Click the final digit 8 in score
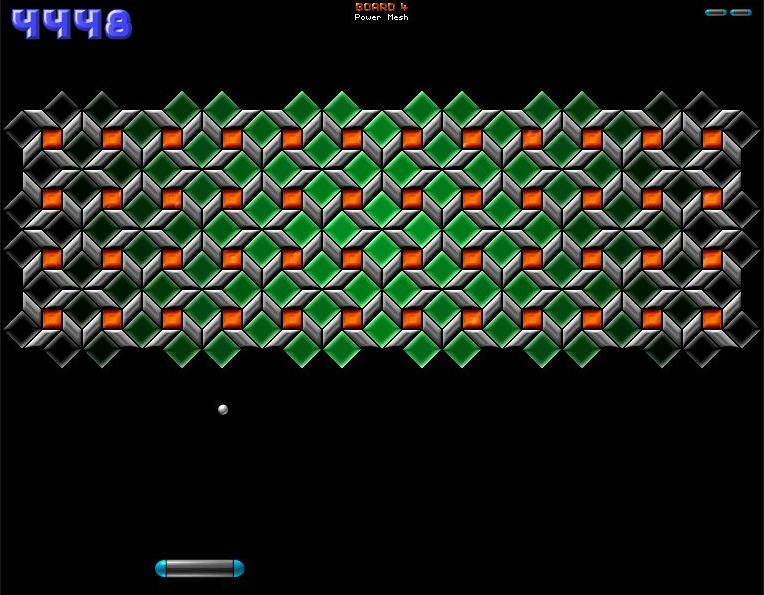The width and height of the screenshot is (764, 595). click(117, 24)
